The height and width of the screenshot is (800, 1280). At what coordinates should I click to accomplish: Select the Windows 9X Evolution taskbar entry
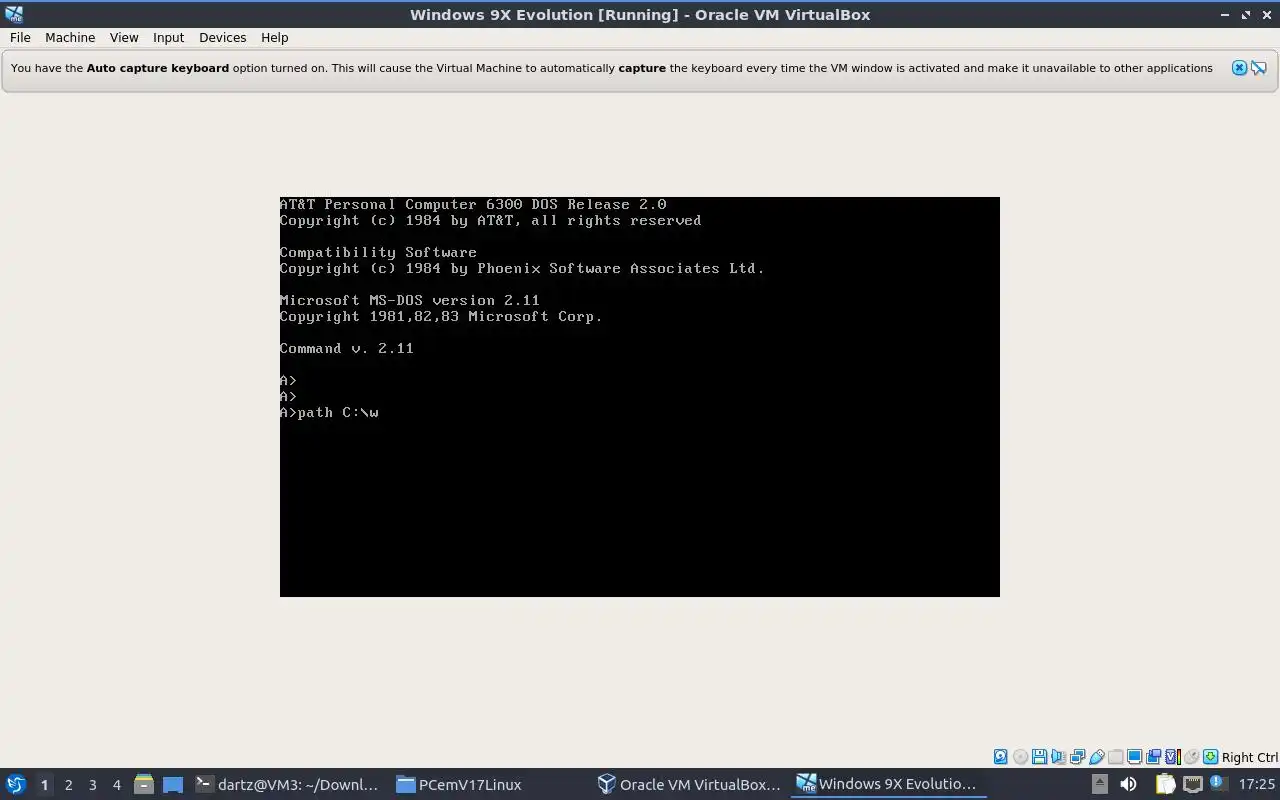click(888, 784)
